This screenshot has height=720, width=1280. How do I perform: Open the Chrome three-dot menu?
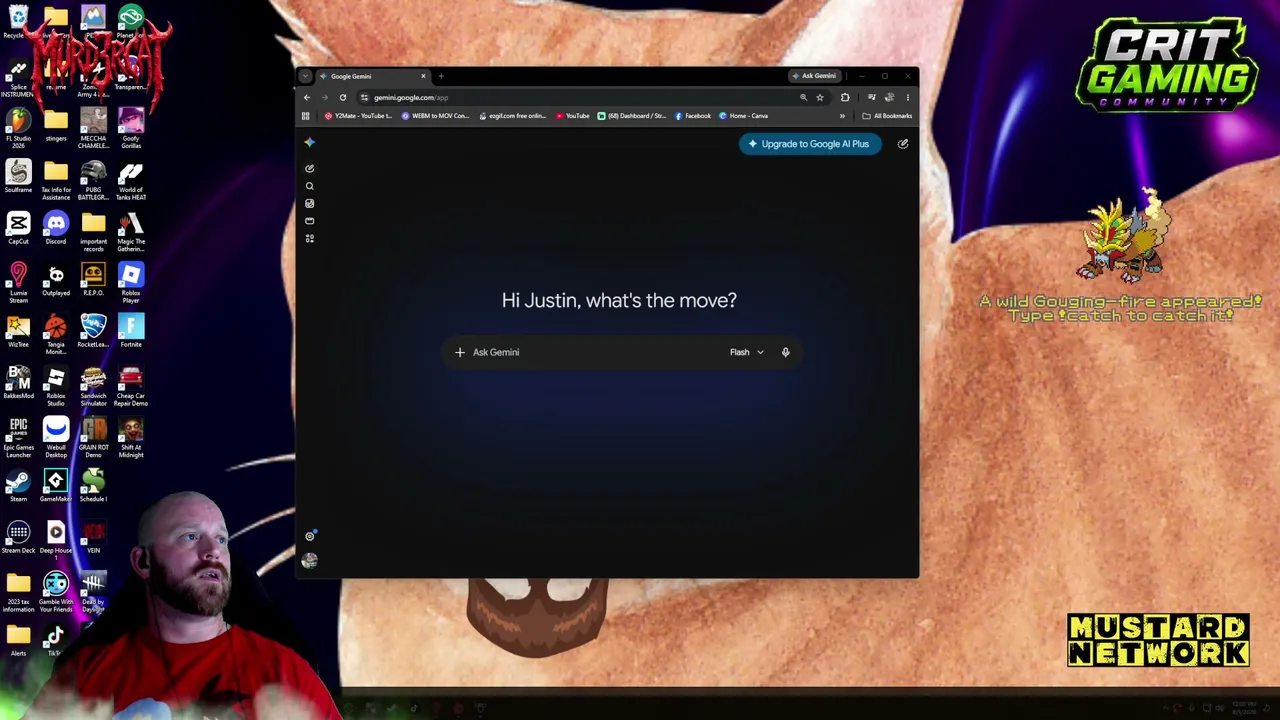coord(907,97)
